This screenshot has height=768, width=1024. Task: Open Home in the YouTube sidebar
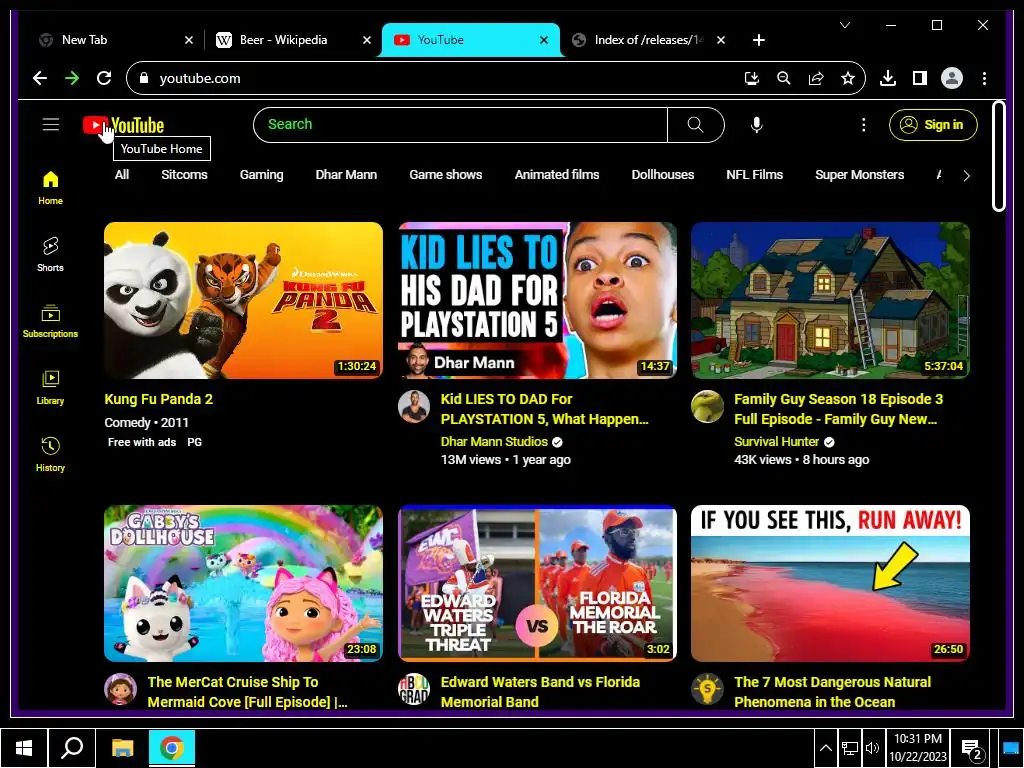(x=50, y=188)
